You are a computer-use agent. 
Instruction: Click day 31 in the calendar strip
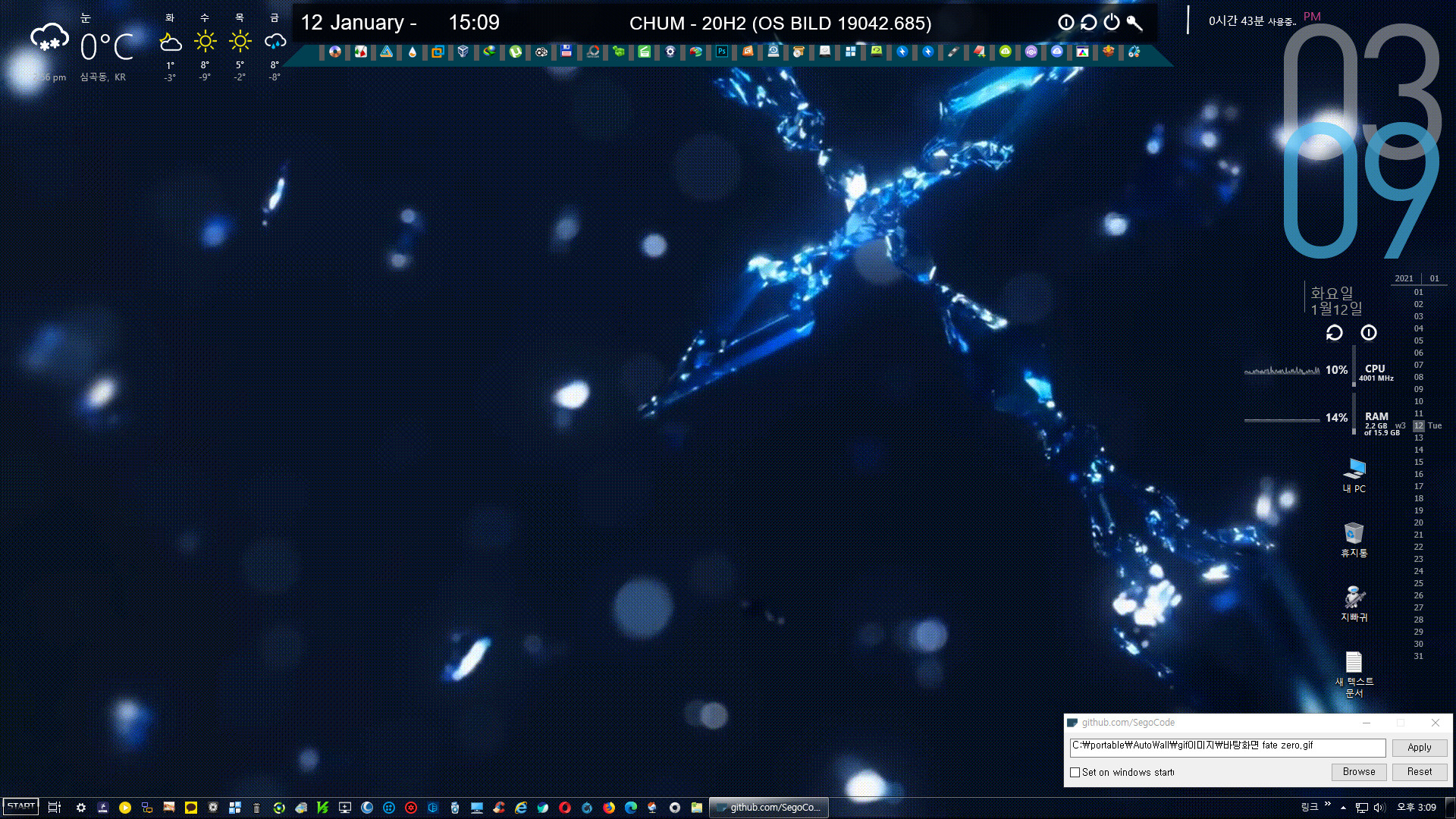click(x=1418, y=657)
